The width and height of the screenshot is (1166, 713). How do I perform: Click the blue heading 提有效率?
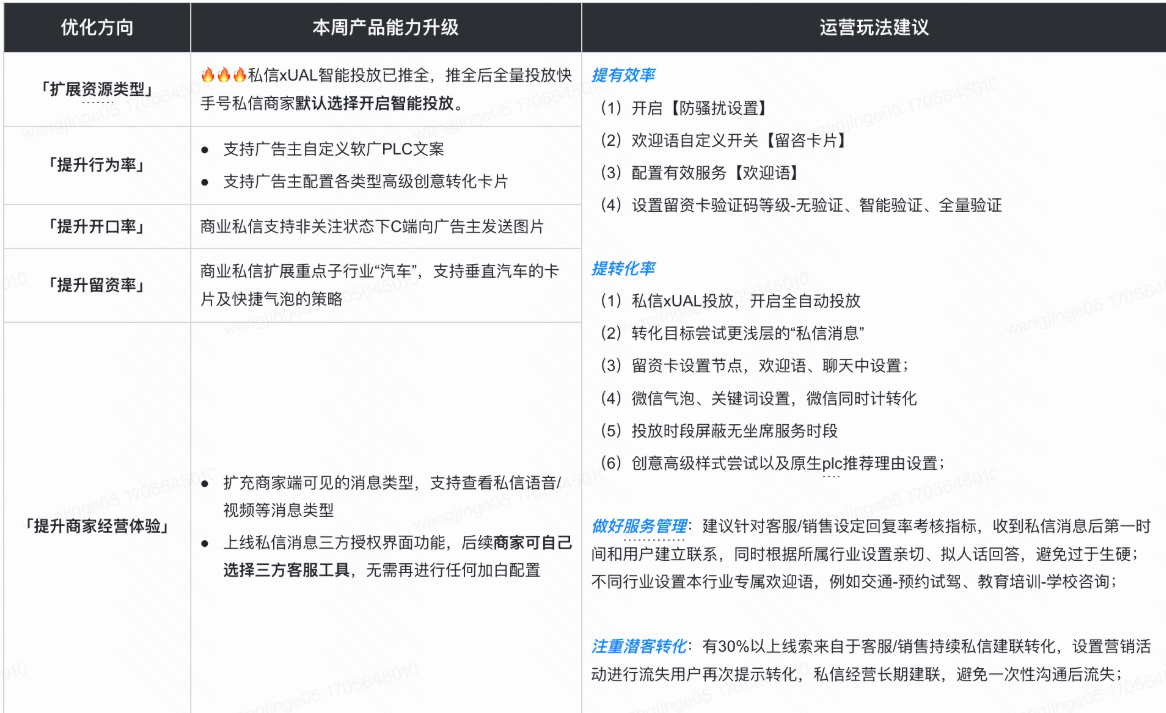(623, 75)
